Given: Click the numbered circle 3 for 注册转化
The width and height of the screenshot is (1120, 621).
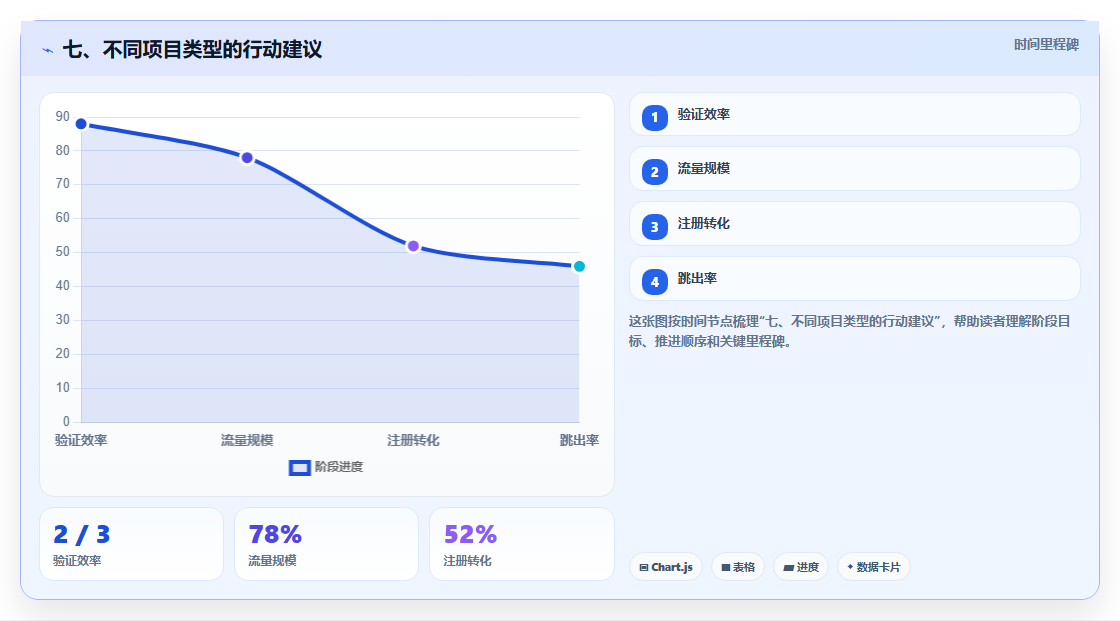Looking at the screenshot, I should coord(654,227).
